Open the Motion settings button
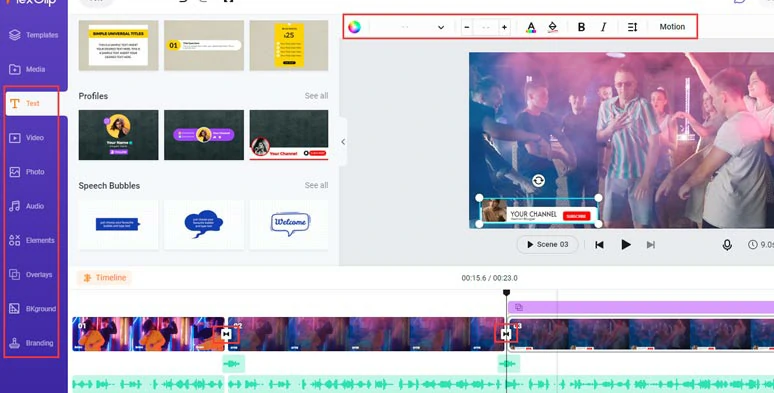Screen dimensions: 774x393 672,27
